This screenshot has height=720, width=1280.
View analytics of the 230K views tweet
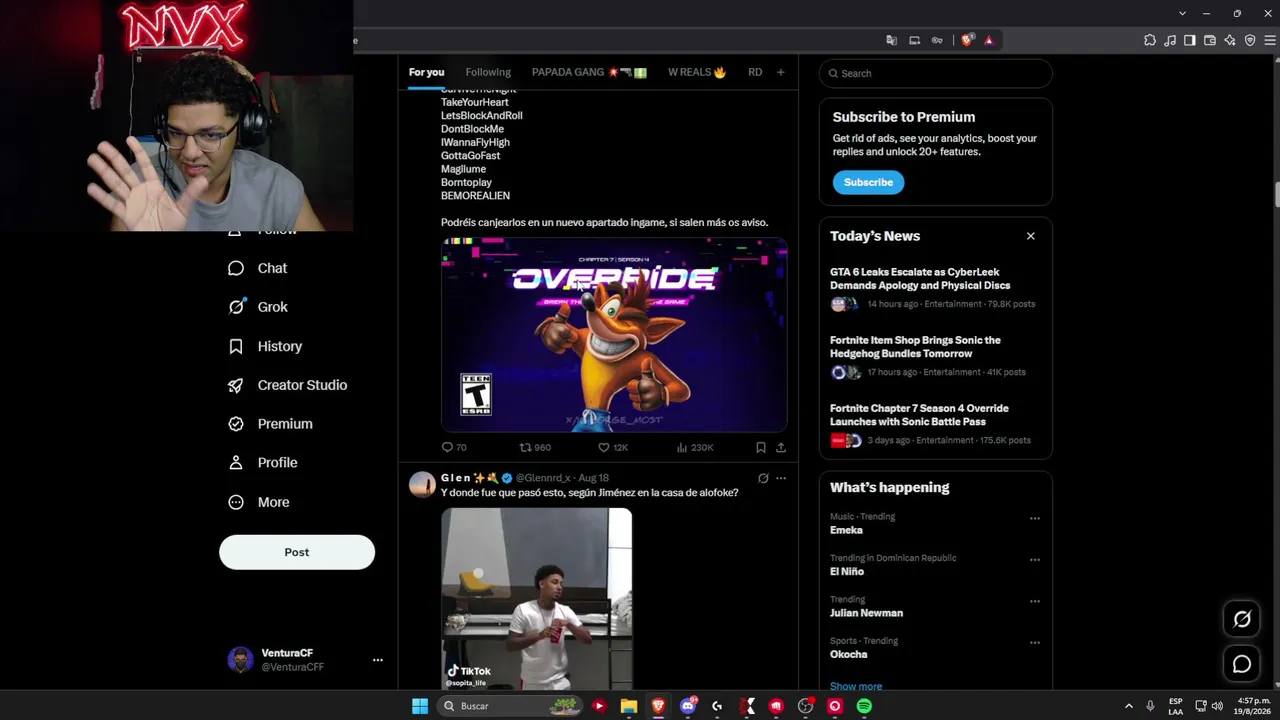[695, 447]
